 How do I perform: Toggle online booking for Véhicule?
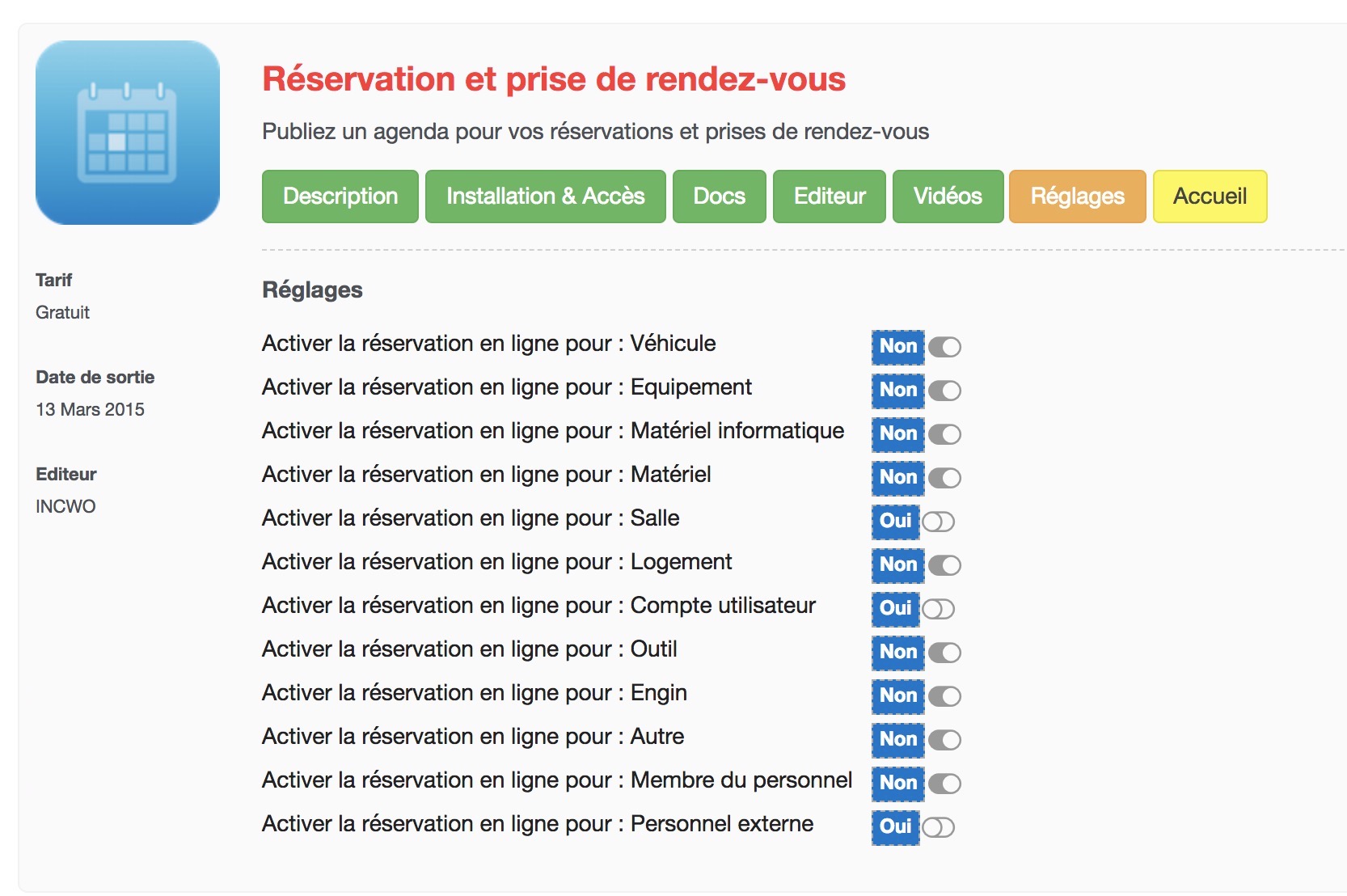944,347
